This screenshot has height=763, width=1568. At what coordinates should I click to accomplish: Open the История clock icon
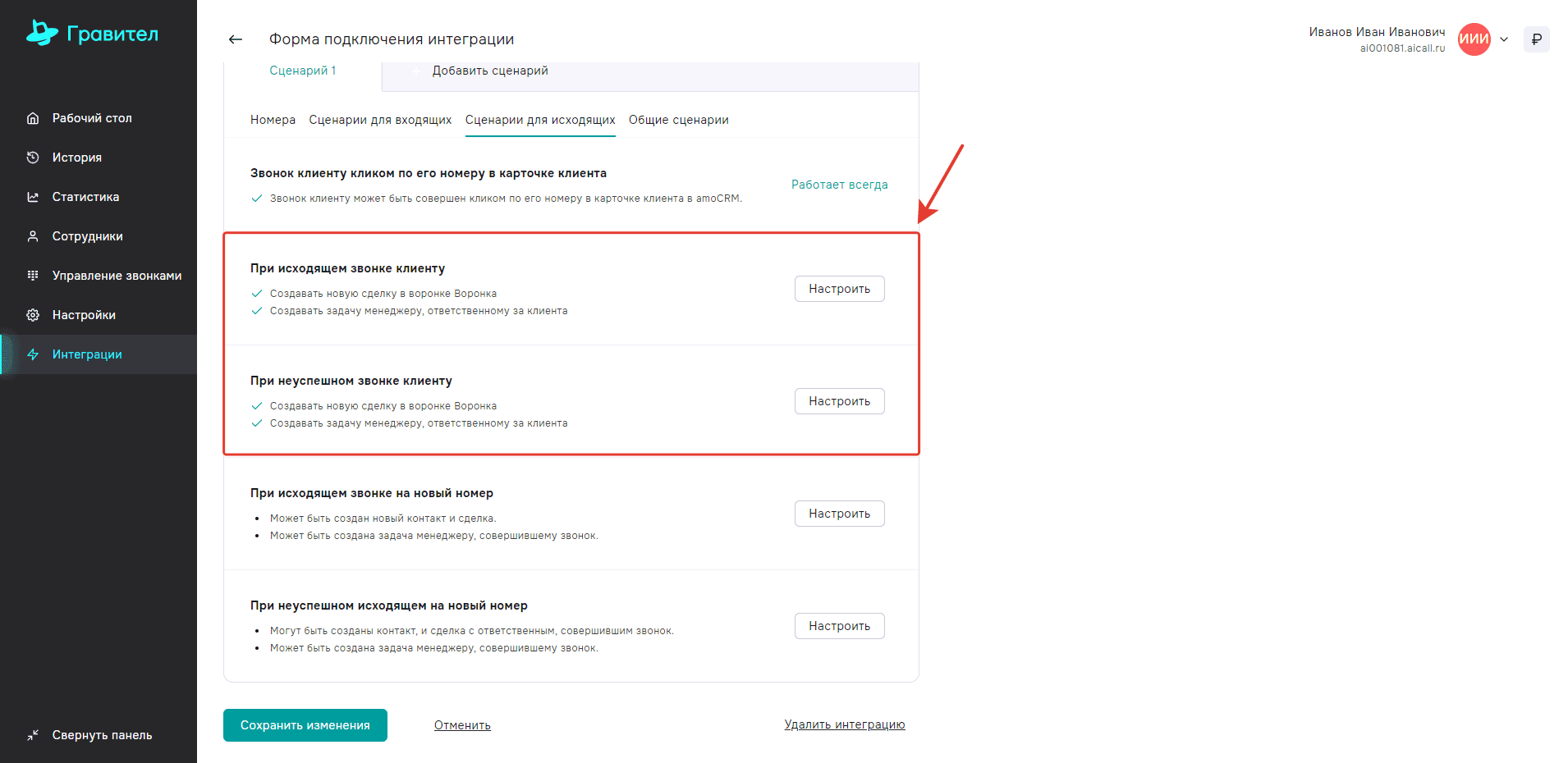[x=33, y=158]
